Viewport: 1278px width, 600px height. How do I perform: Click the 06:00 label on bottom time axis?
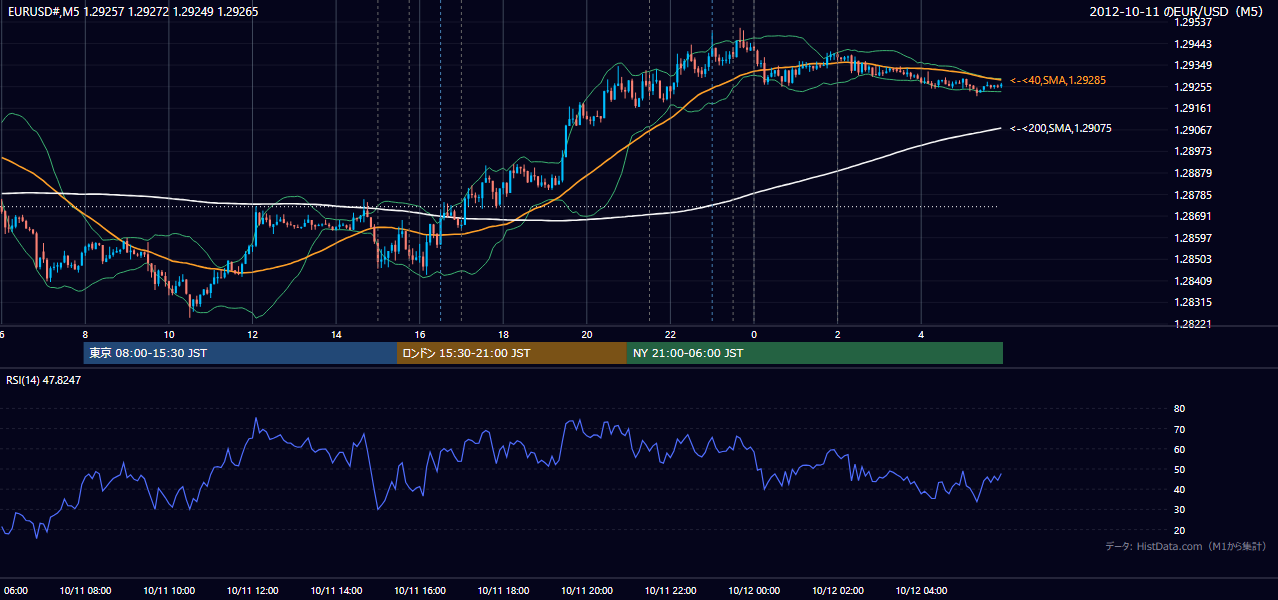click(14, 591)
